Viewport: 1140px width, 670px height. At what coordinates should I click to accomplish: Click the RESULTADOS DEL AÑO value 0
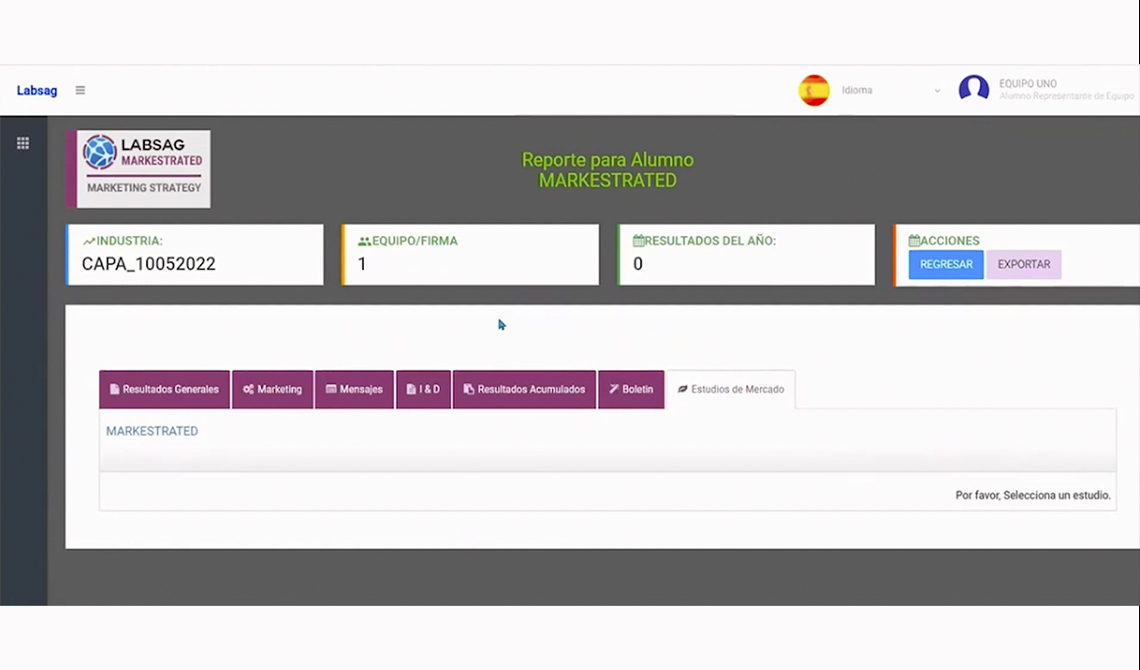(638, 264)
